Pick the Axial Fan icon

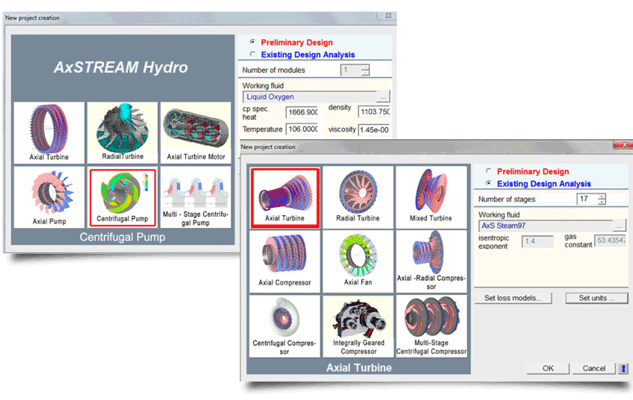pyautogui.click(x=358, y=262)
